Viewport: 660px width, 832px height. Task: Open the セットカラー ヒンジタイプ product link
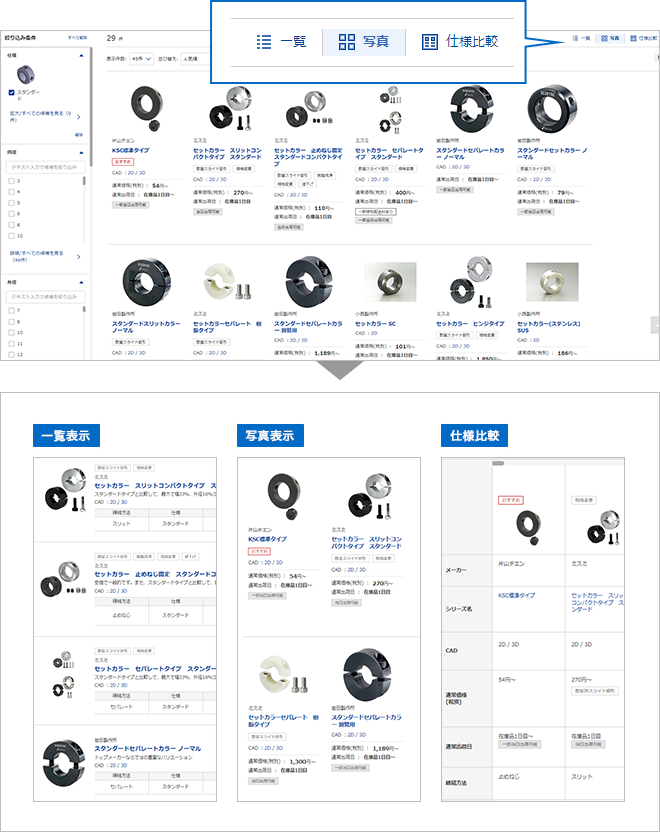(470, 324)
